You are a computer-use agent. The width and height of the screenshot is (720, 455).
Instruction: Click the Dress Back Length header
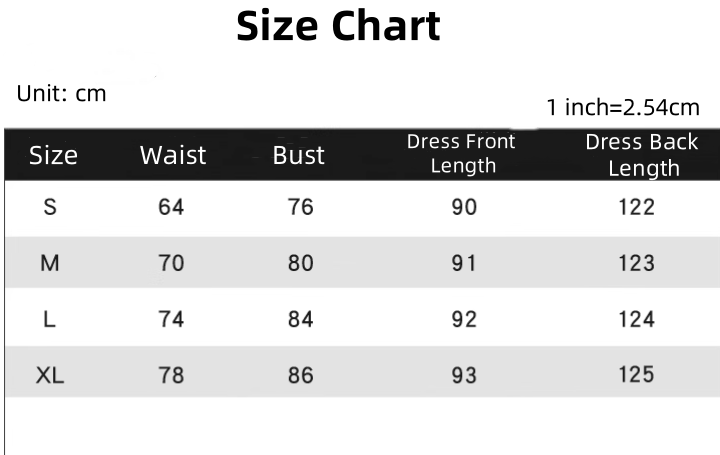pos(642,155)
